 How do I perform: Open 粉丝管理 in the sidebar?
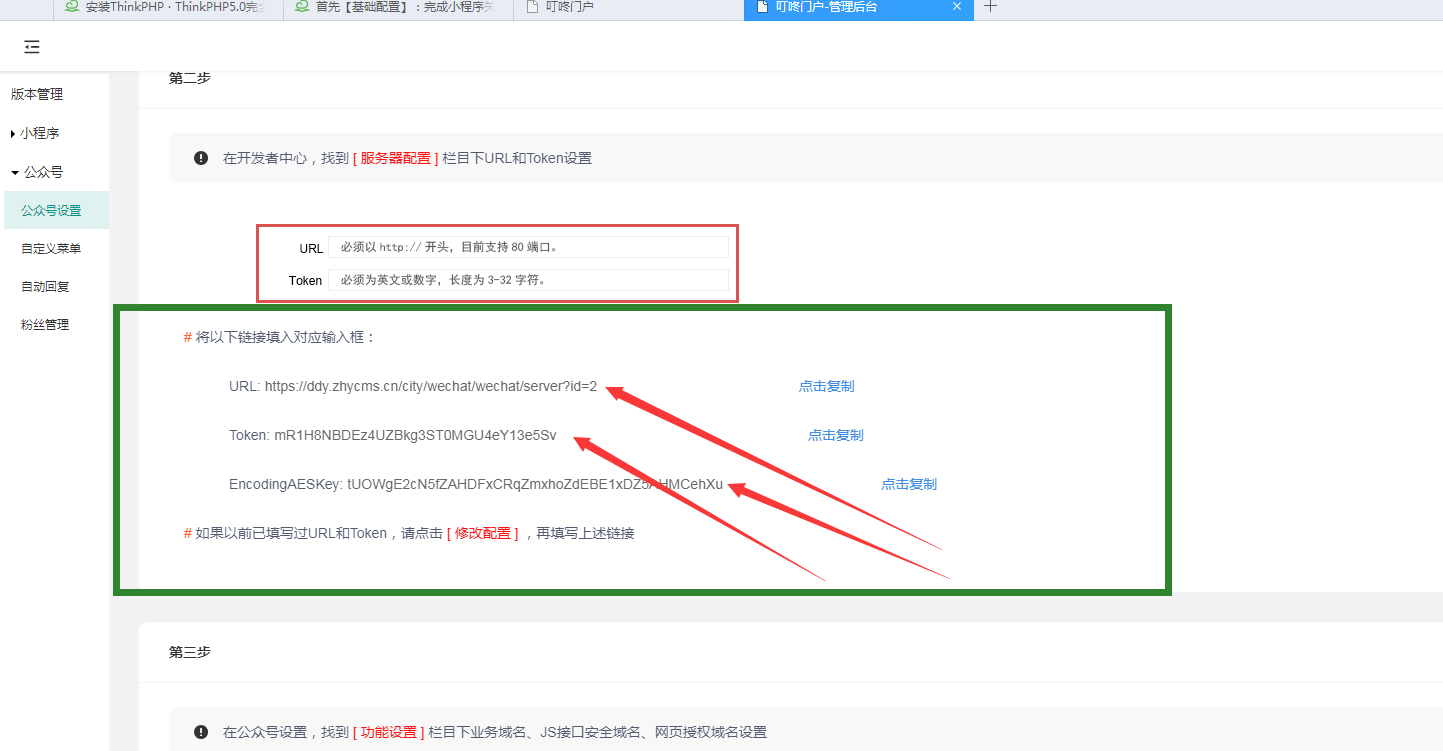click(45, 324)
